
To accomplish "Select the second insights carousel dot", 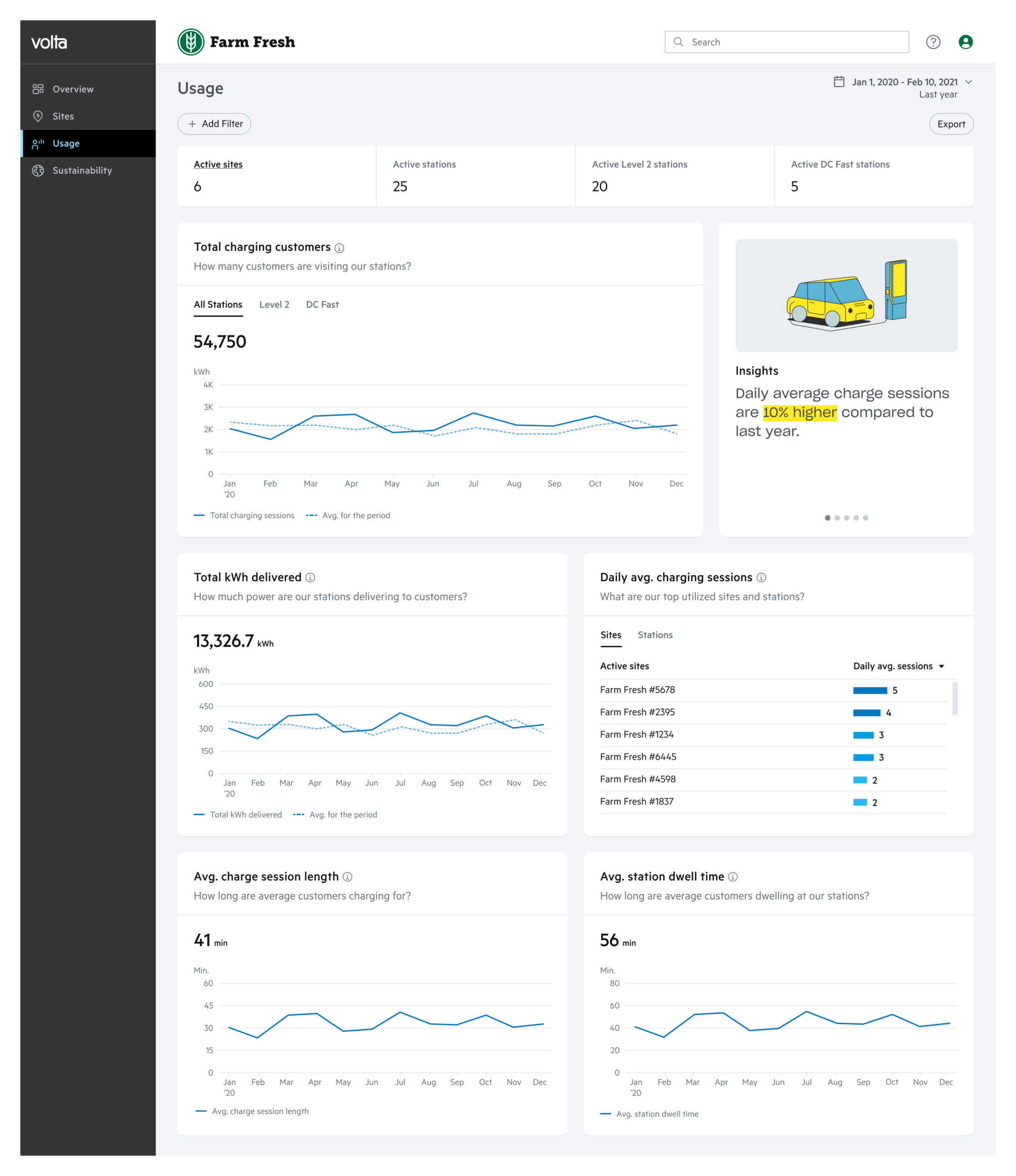I will (x=837, y=518).
